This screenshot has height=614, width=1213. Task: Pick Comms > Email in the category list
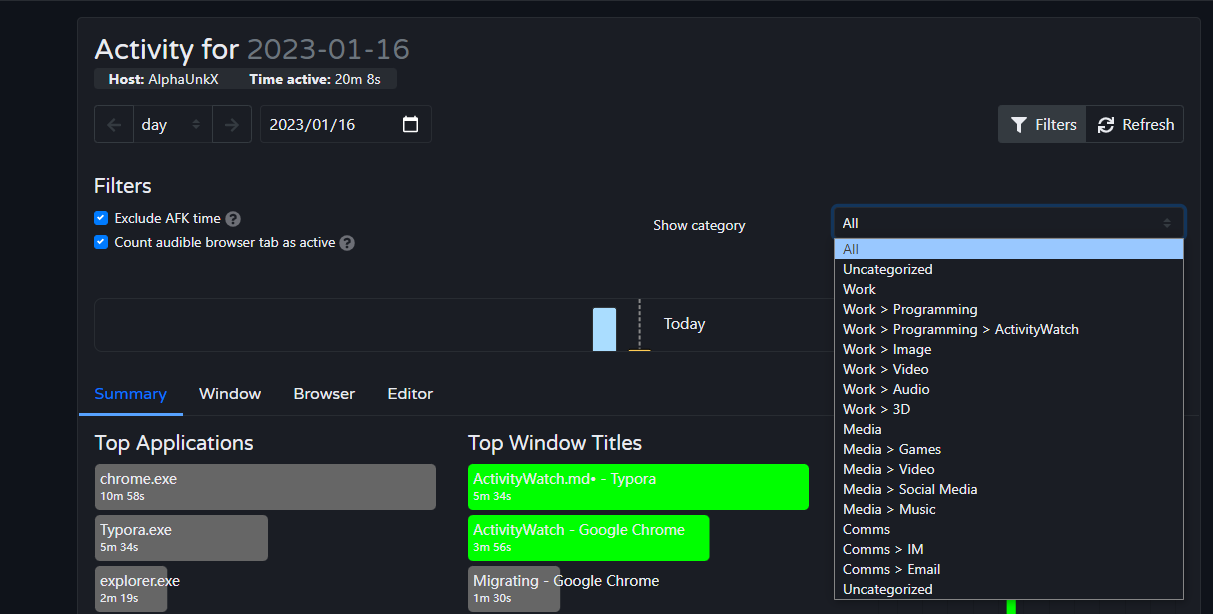tap(891, 569)
